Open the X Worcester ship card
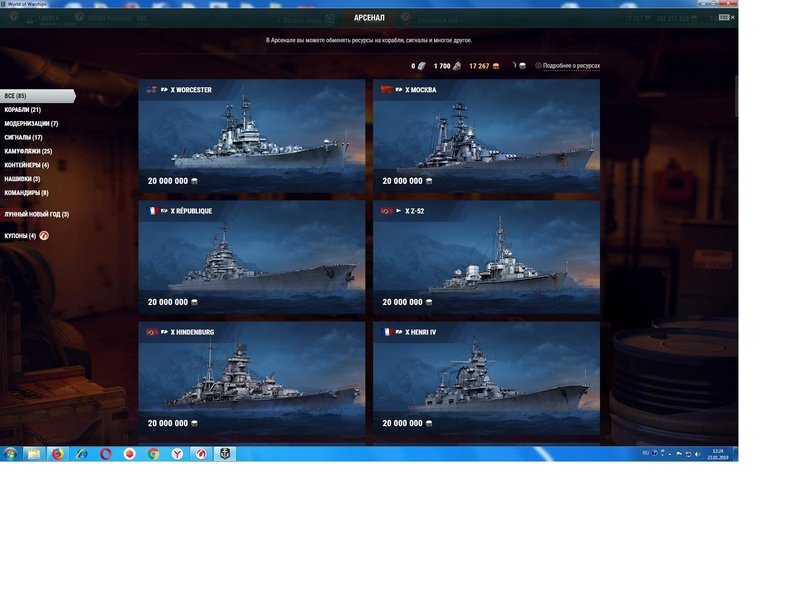This screenshot has height=600, width=800. [252, 136]
